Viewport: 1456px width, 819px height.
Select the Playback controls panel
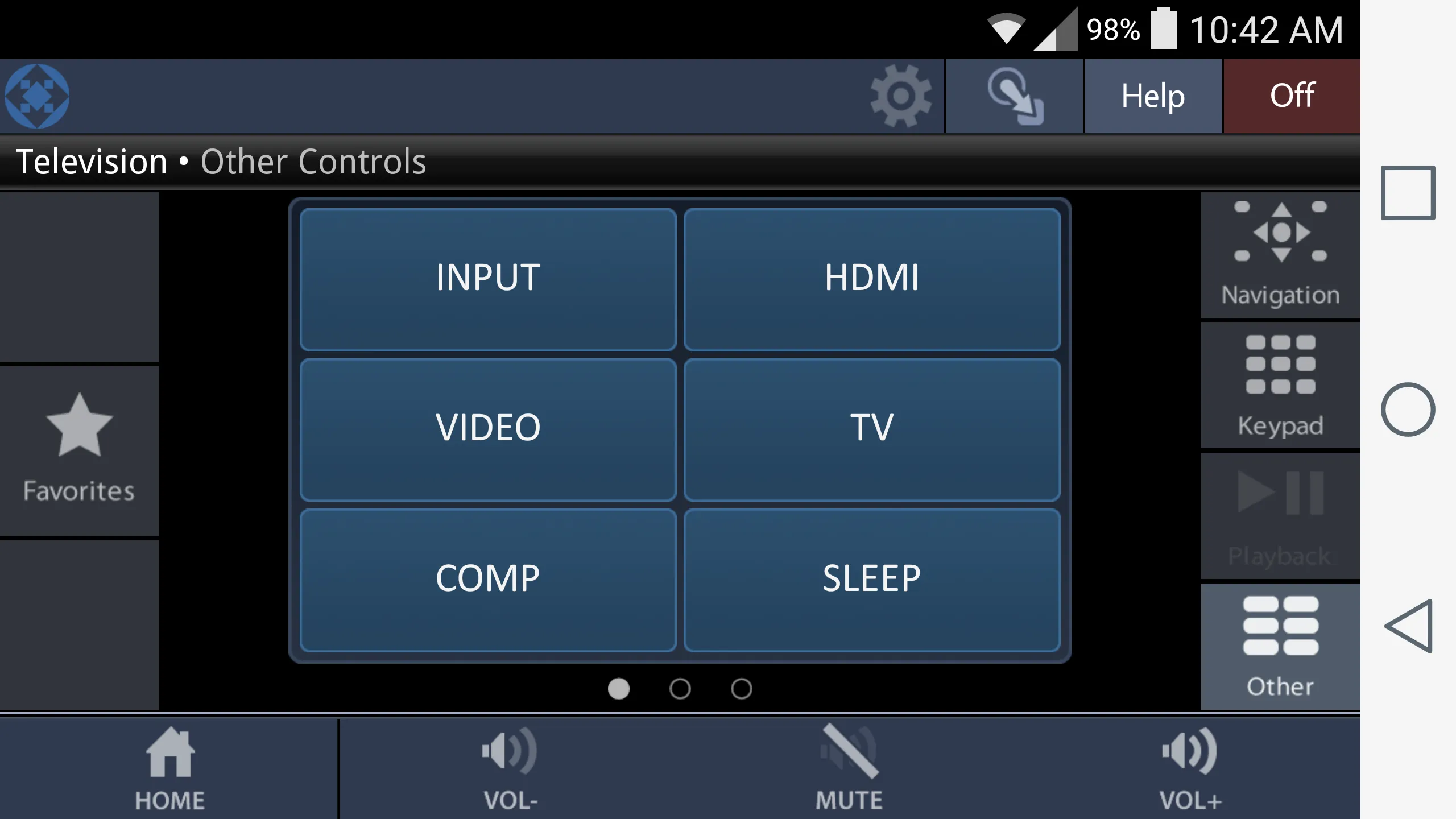pos(1280,515)
